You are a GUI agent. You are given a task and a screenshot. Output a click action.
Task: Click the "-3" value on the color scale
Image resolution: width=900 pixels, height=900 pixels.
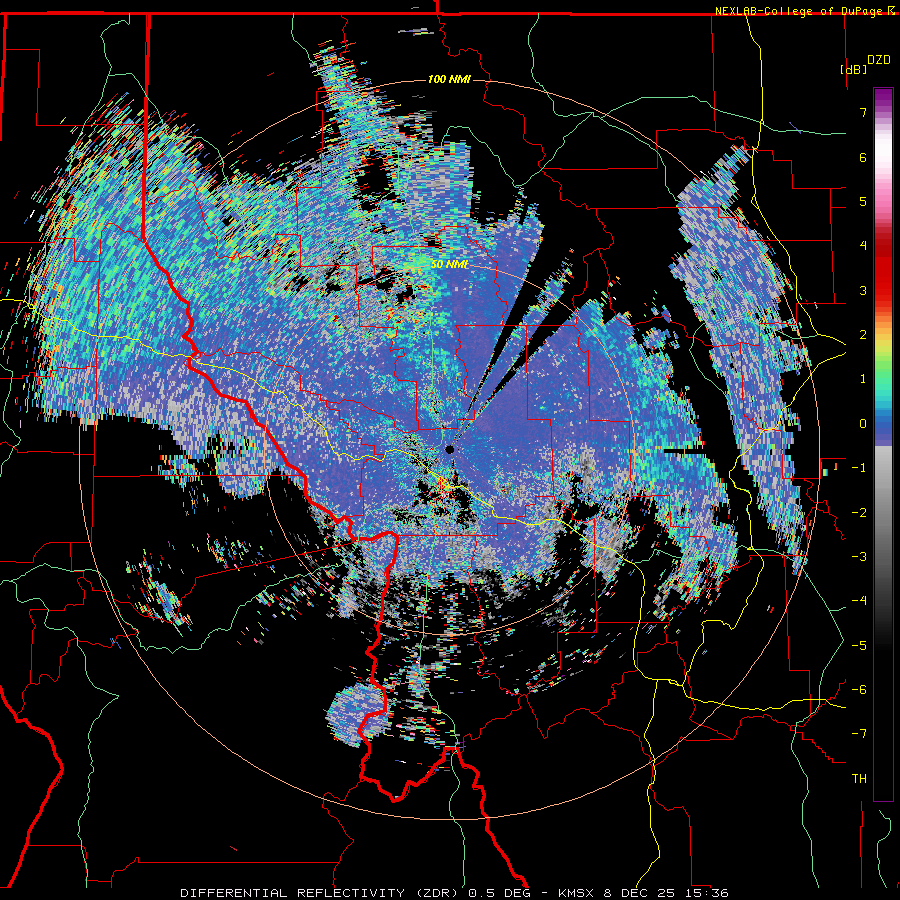click(x=859, y=556)
